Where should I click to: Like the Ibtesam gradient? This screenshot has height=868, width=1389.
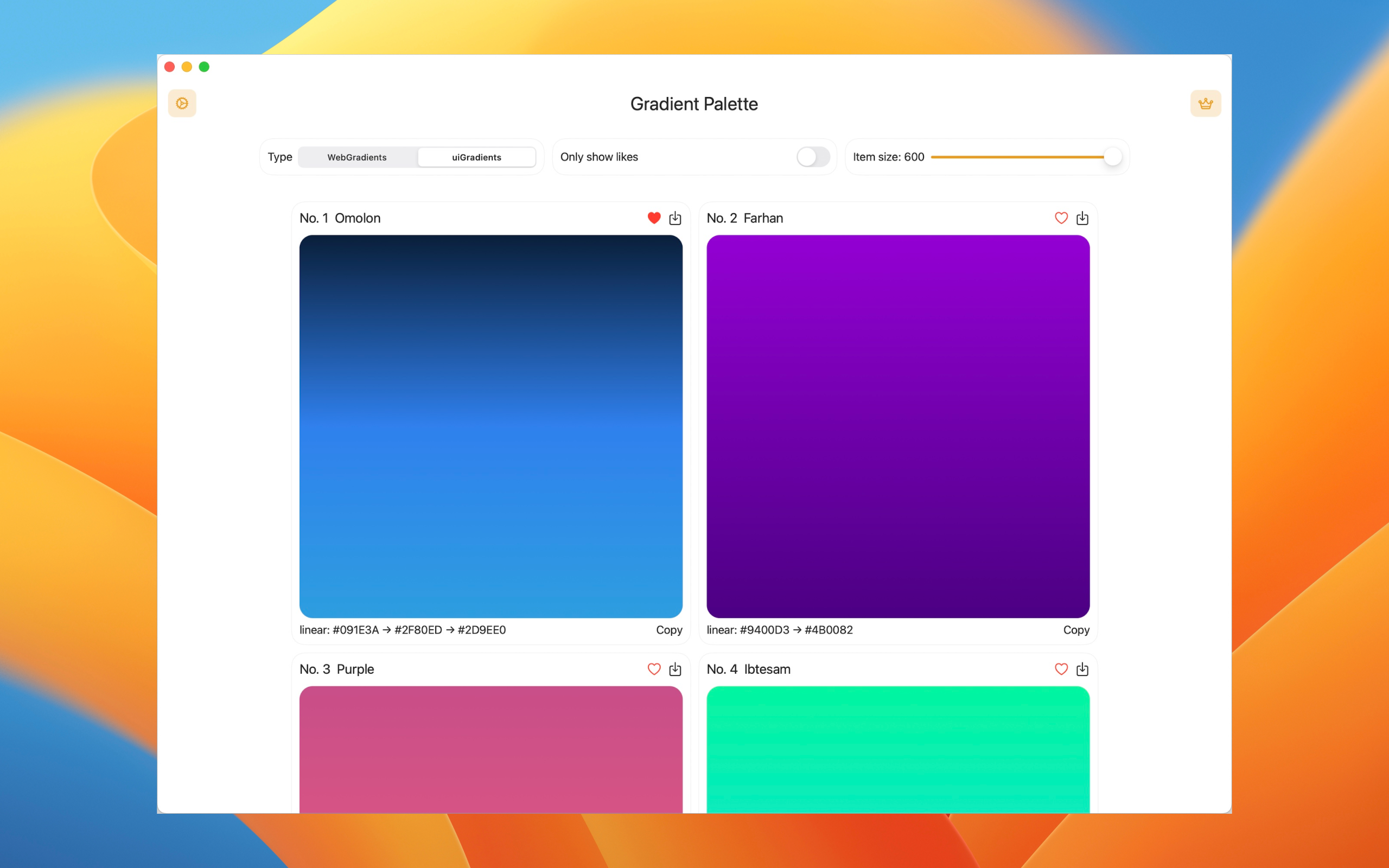(1061, 669)
